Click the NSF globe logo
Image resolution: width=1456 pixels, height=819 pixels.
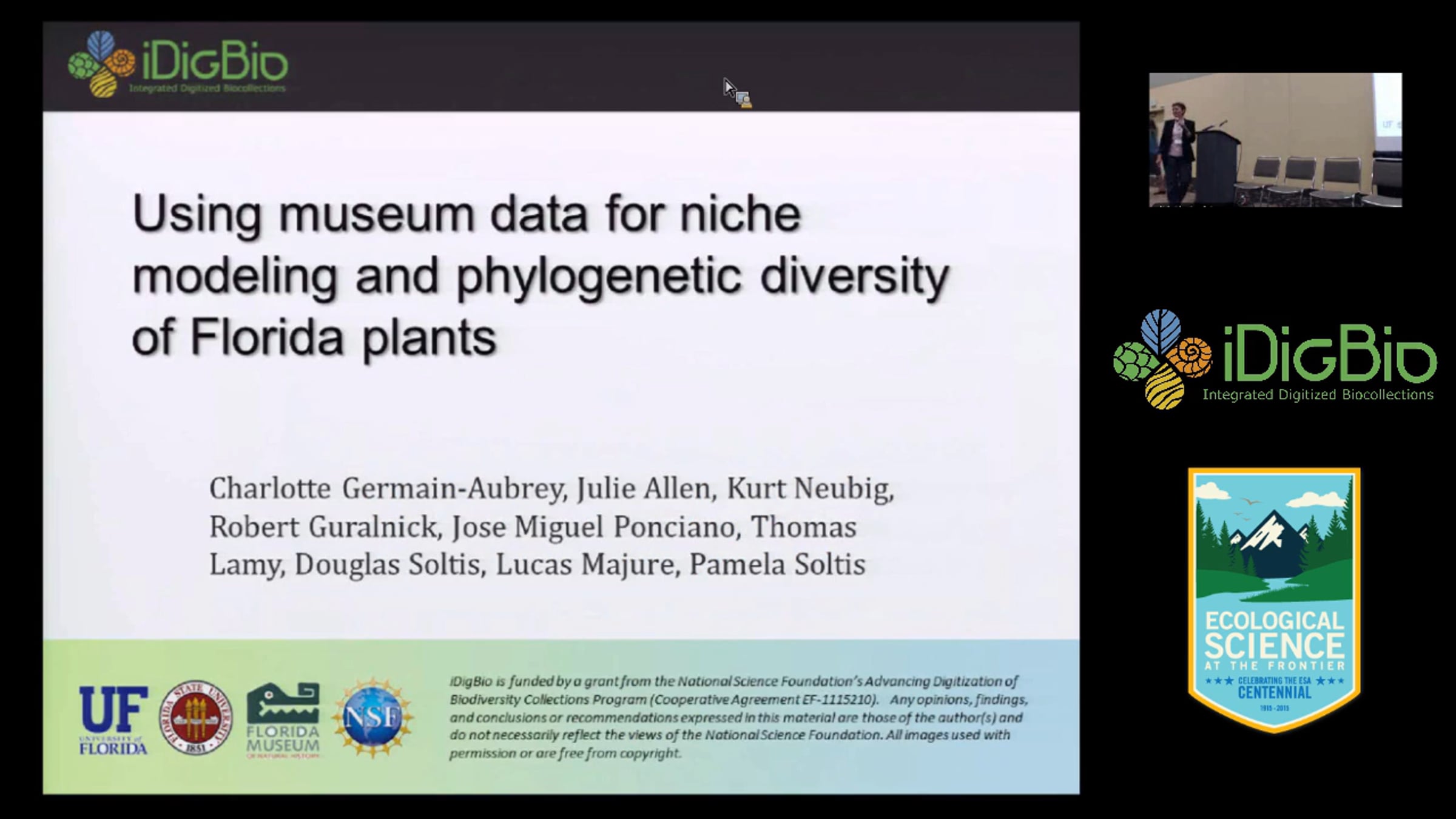tap(372, 718)
